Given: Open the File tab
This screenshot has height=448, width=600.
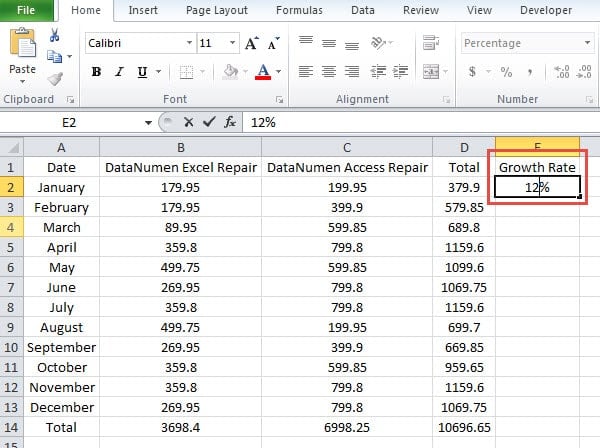Looking at the screenshot, I should [x=26, y=10].
